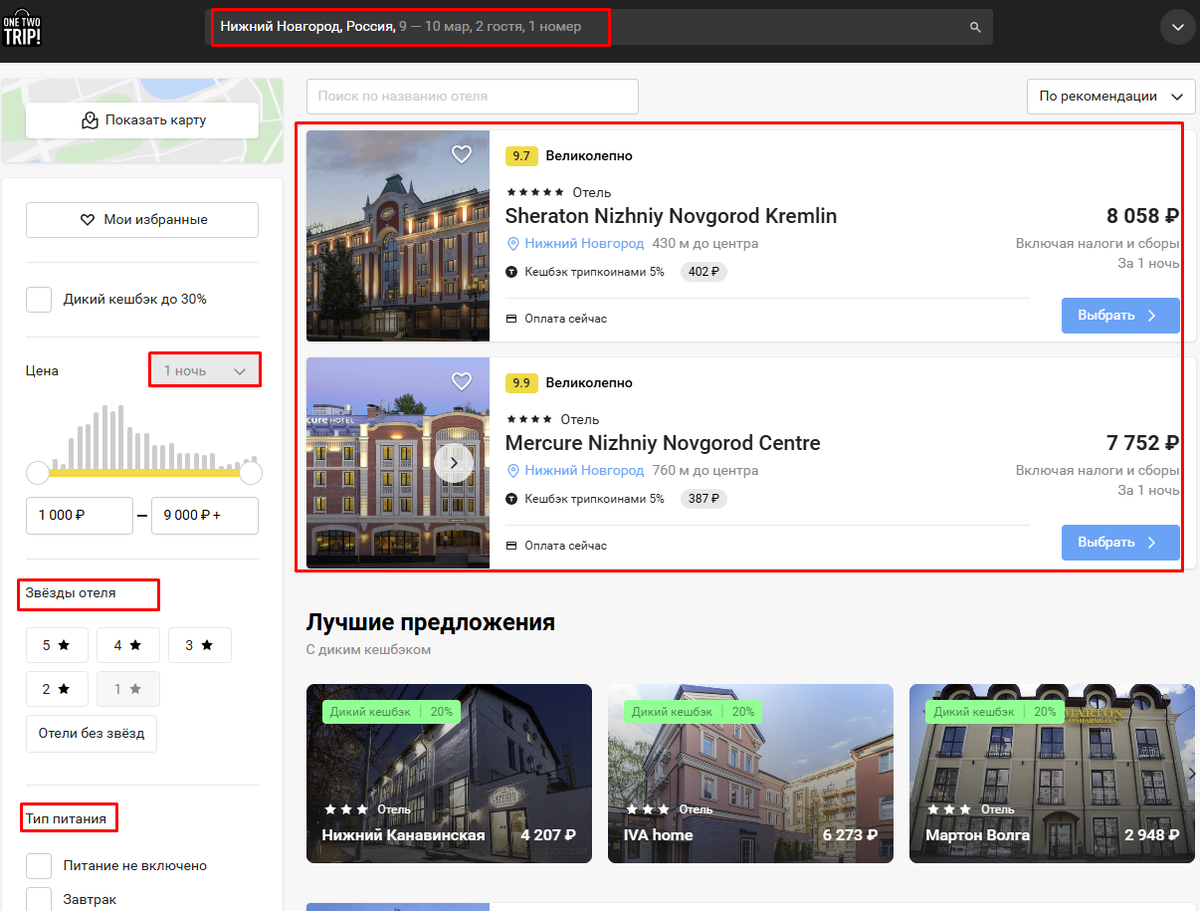Open Мартон Волга offer card
This screenshot has width=1200, height=911.
tap(1052, 773)
